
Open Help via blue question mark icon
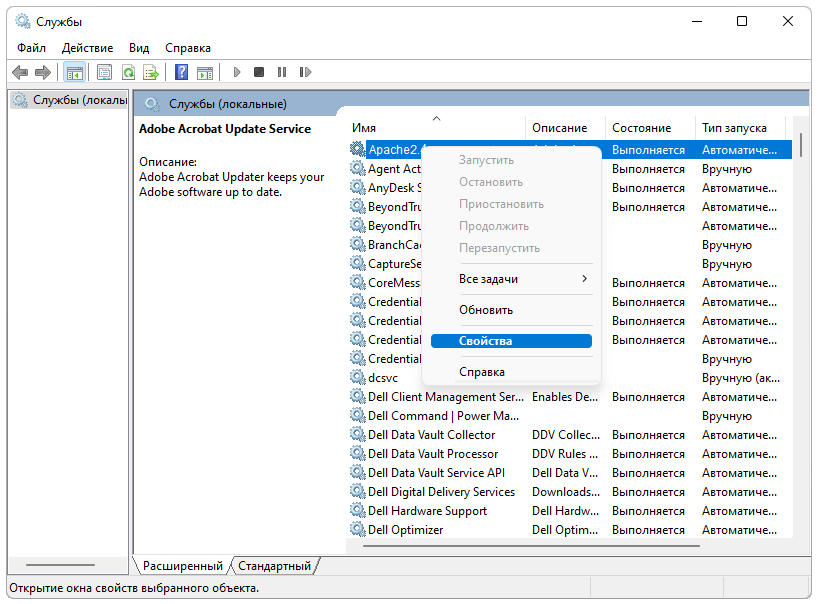coord(181,72)
